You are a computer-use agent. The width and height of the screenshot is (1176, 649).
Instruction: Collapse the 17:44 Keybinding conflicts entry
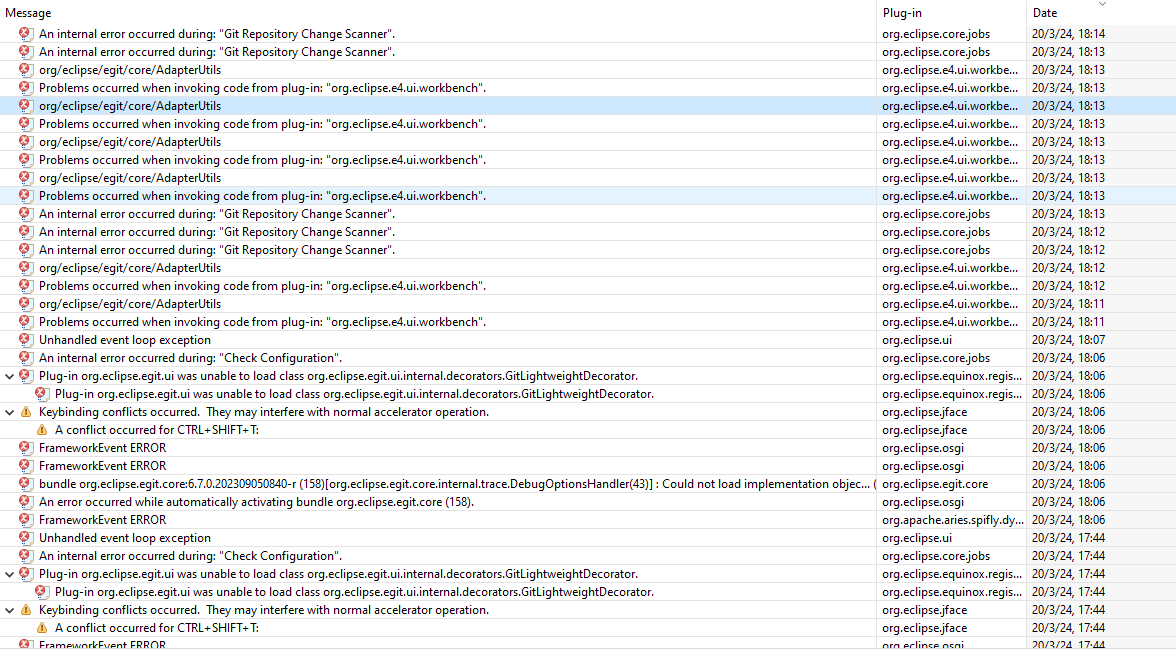[9, 610]
